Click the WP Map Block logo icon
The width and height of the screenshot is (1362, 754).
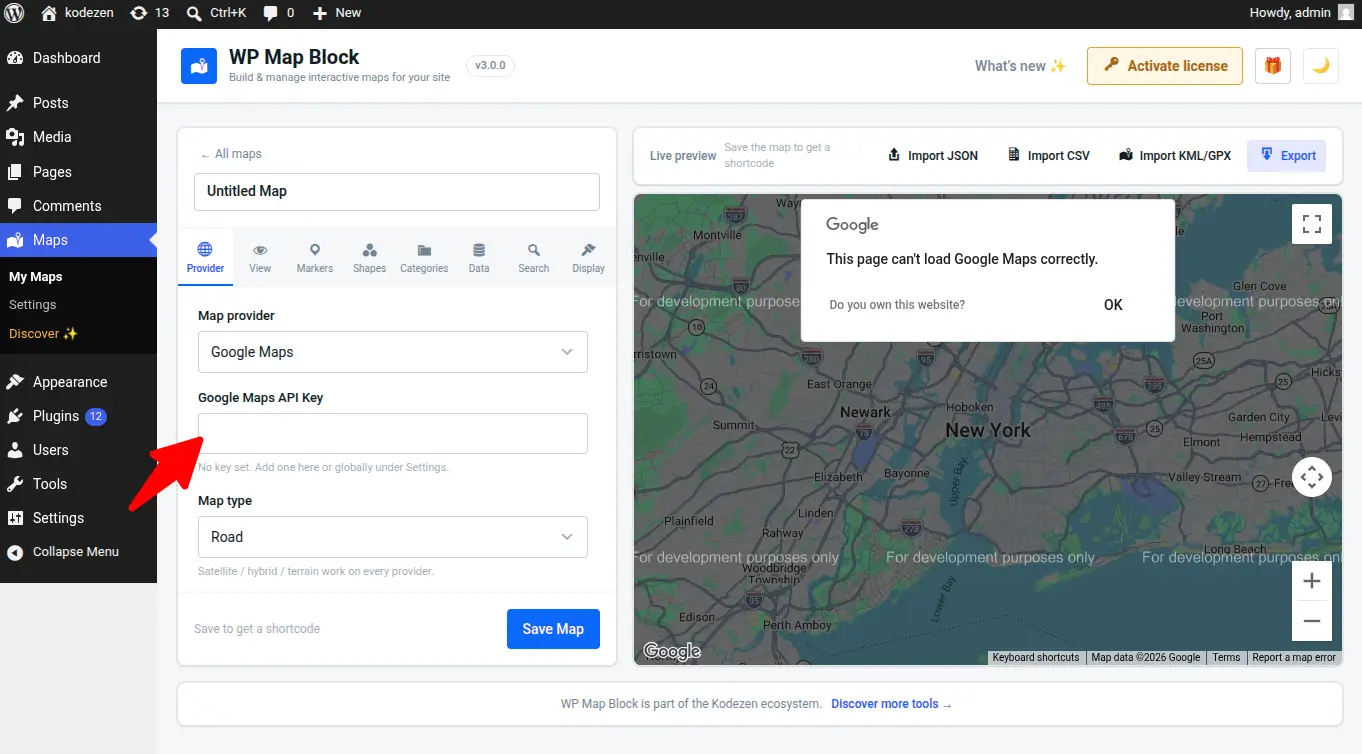(x=199, y=66)
